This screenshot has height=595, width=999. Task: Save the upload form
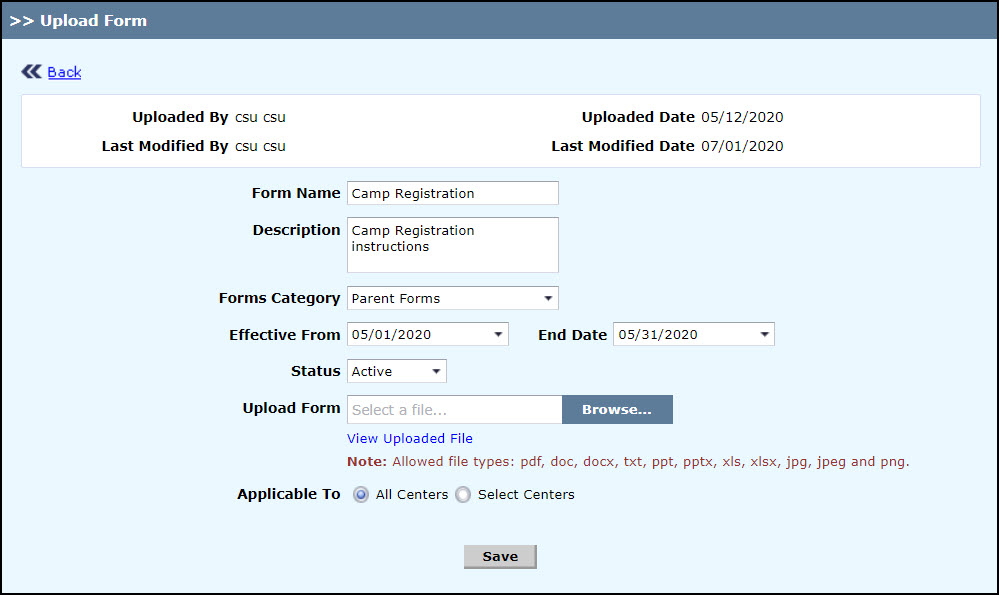(x=500, y=557)
